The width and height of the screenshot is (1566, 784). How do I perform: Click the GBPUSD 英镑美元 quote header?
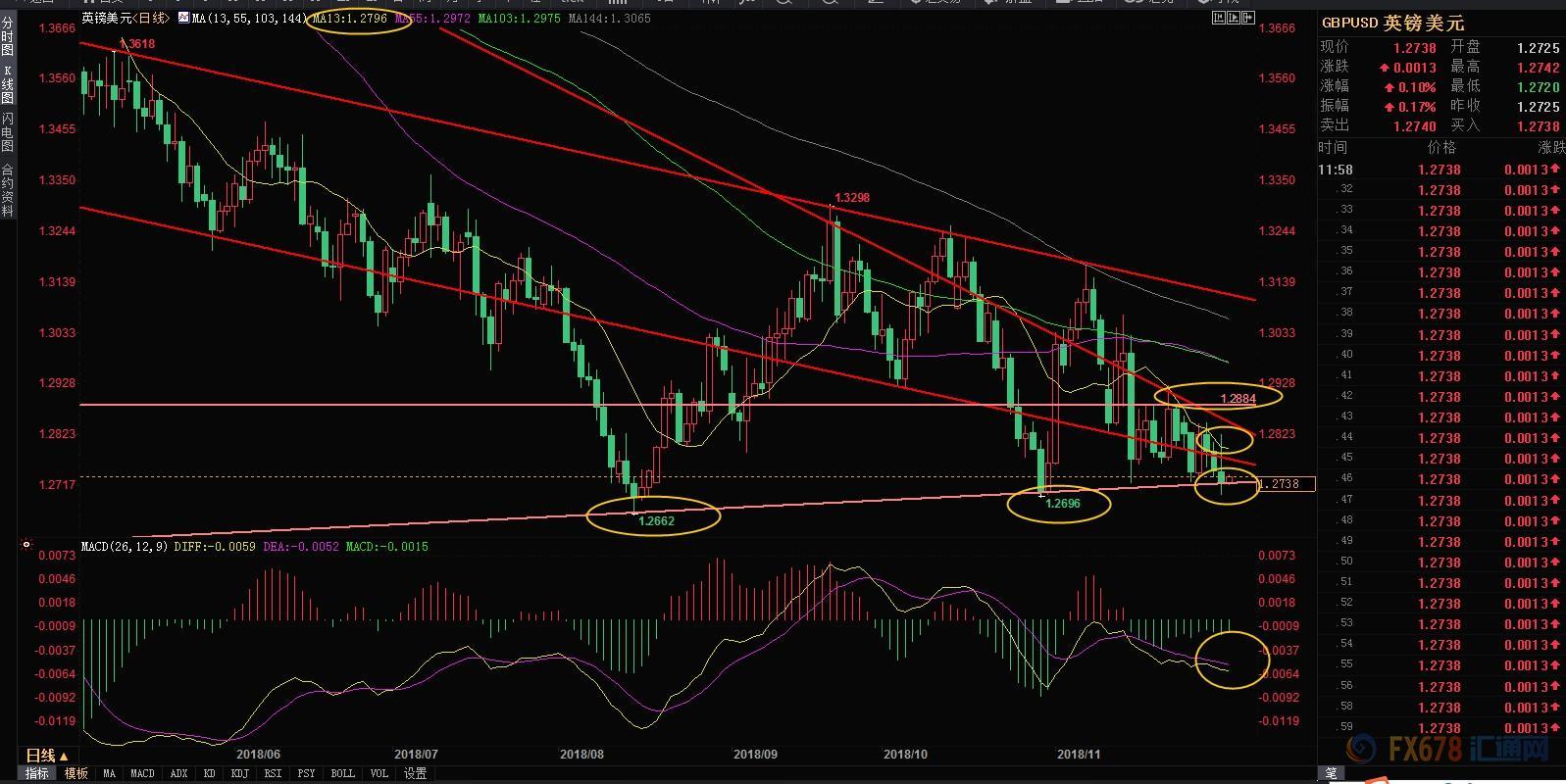1392,24
